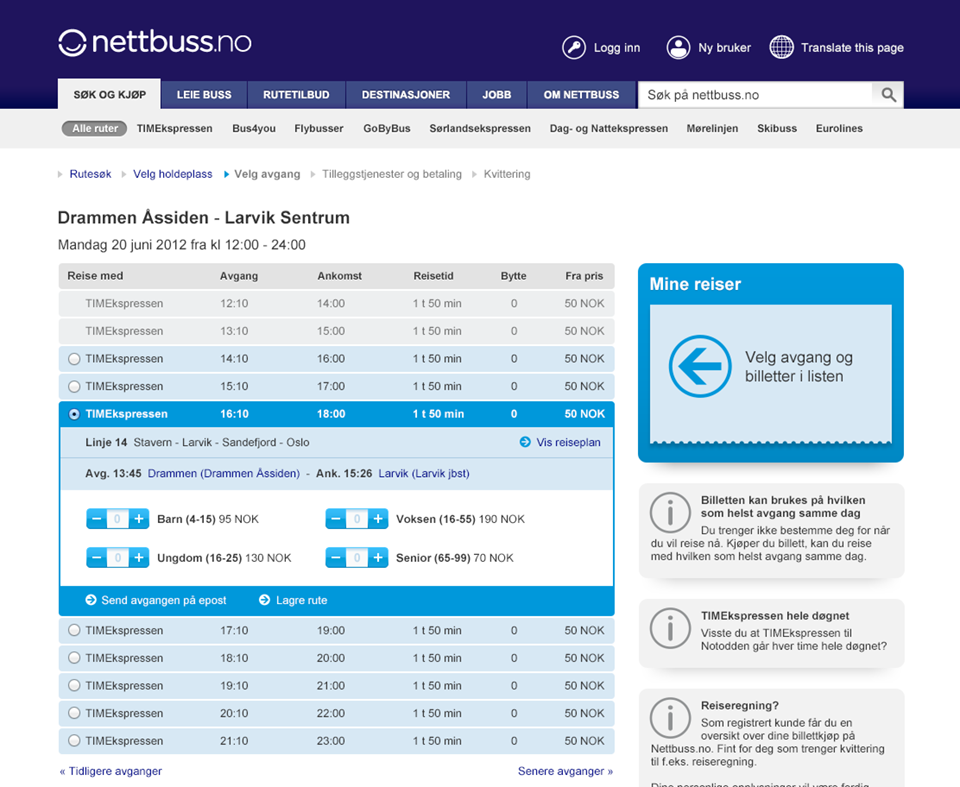Image resolution: width=960 pixels, height=787 pixels.
Task: Click the info icon beside Reiseregning?
Action: [x=670, y=718]
